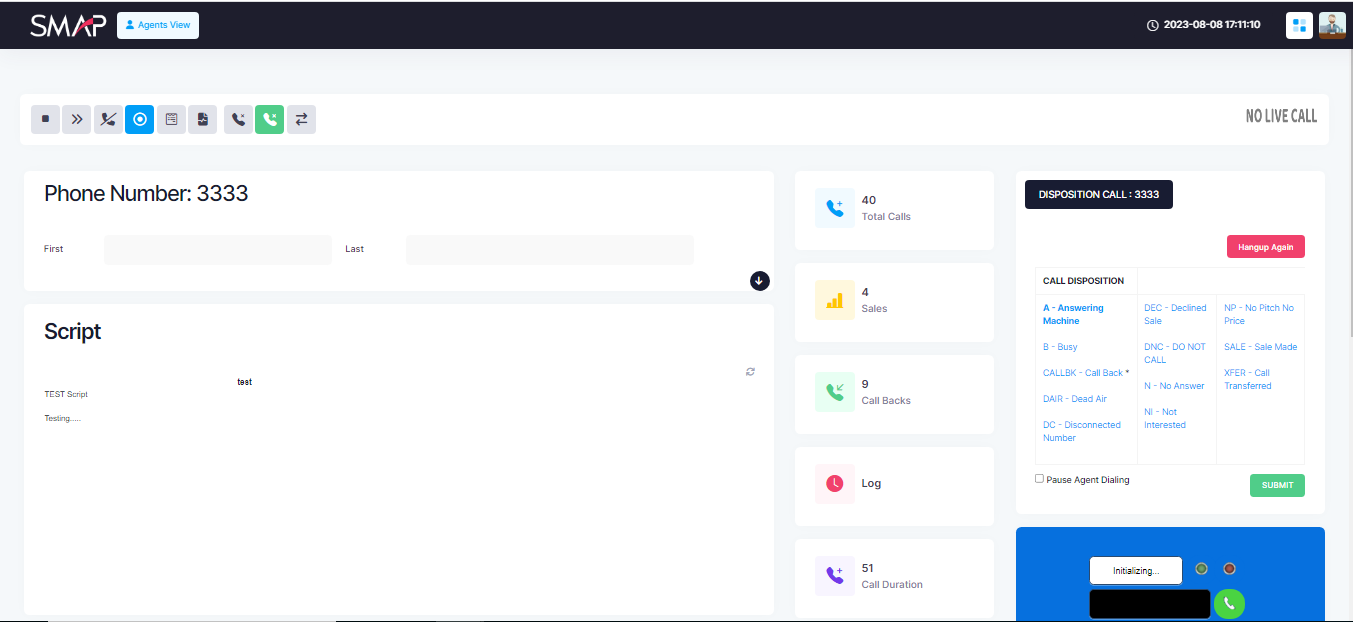Expand the arrow below the Last name field
Viewport: 1353px width, 622px height.
click(759, 281)
